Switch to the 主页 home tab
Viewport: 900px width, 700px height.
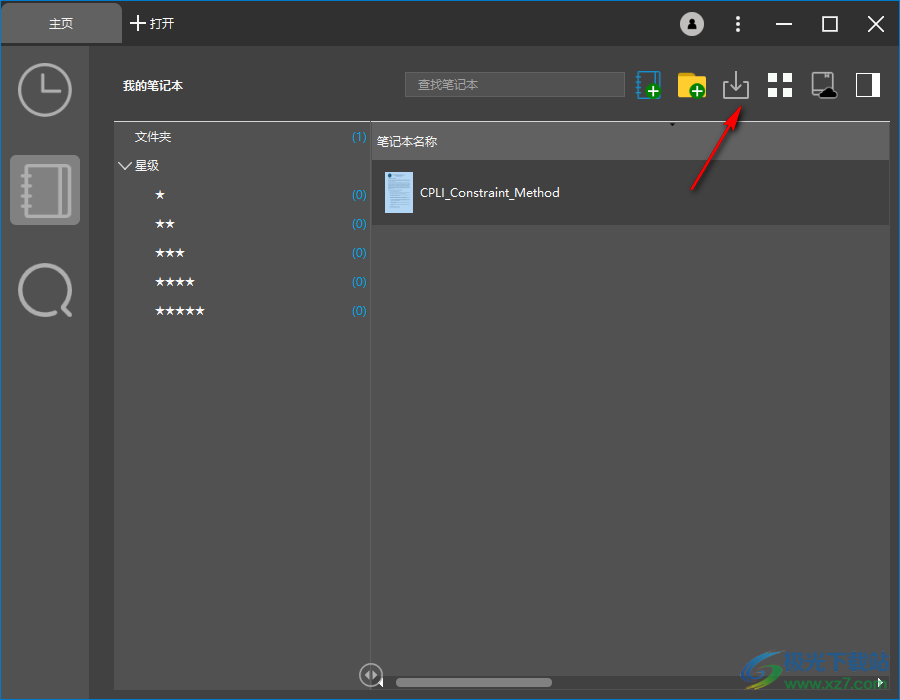point(61,24)
